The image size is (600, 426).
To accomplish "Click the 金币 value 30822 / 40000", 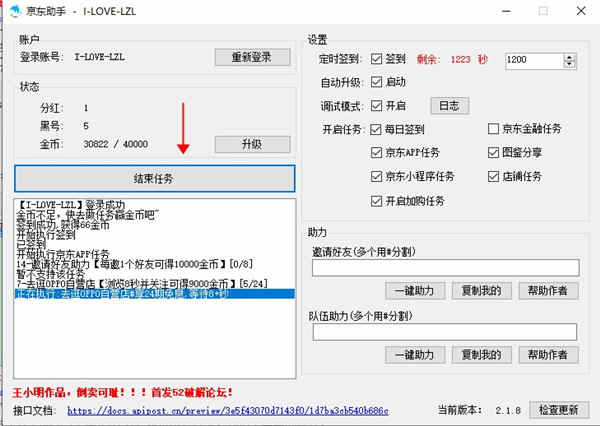I will pos(116,144).
